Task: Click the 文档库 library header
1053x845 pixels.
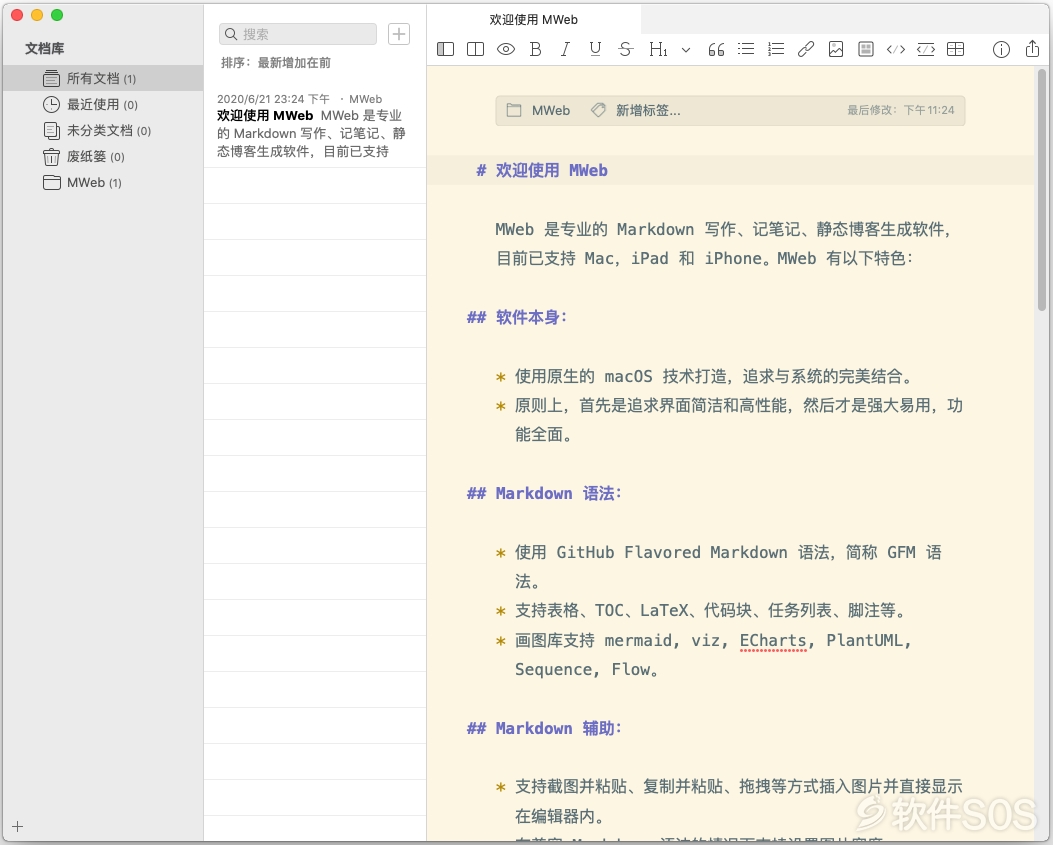Action: coord(45,48)
